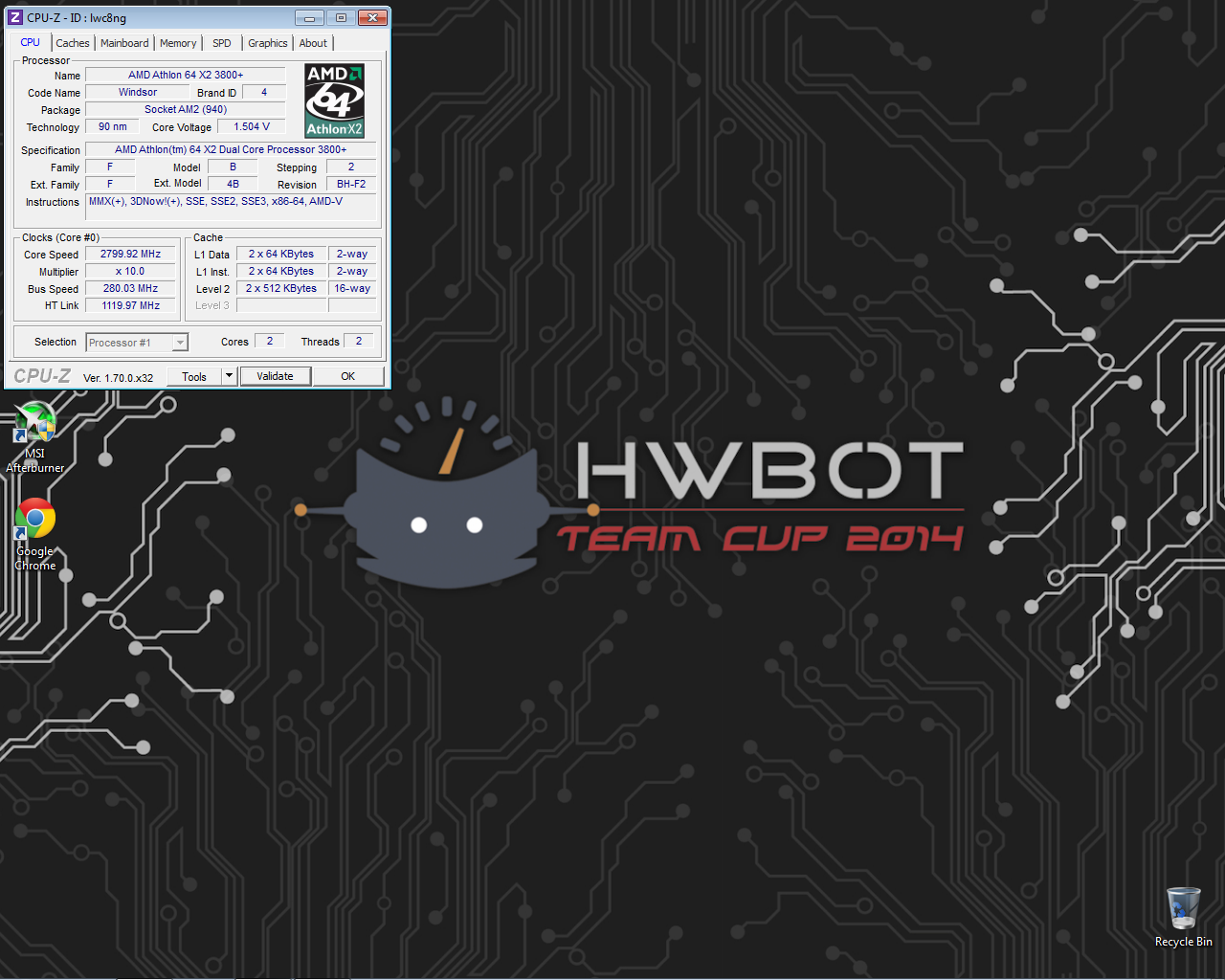Image resolution: width=1225 pixels, height=980 pixels.
Task: Maximize the CPU-Z window
Action: [340, 17]
